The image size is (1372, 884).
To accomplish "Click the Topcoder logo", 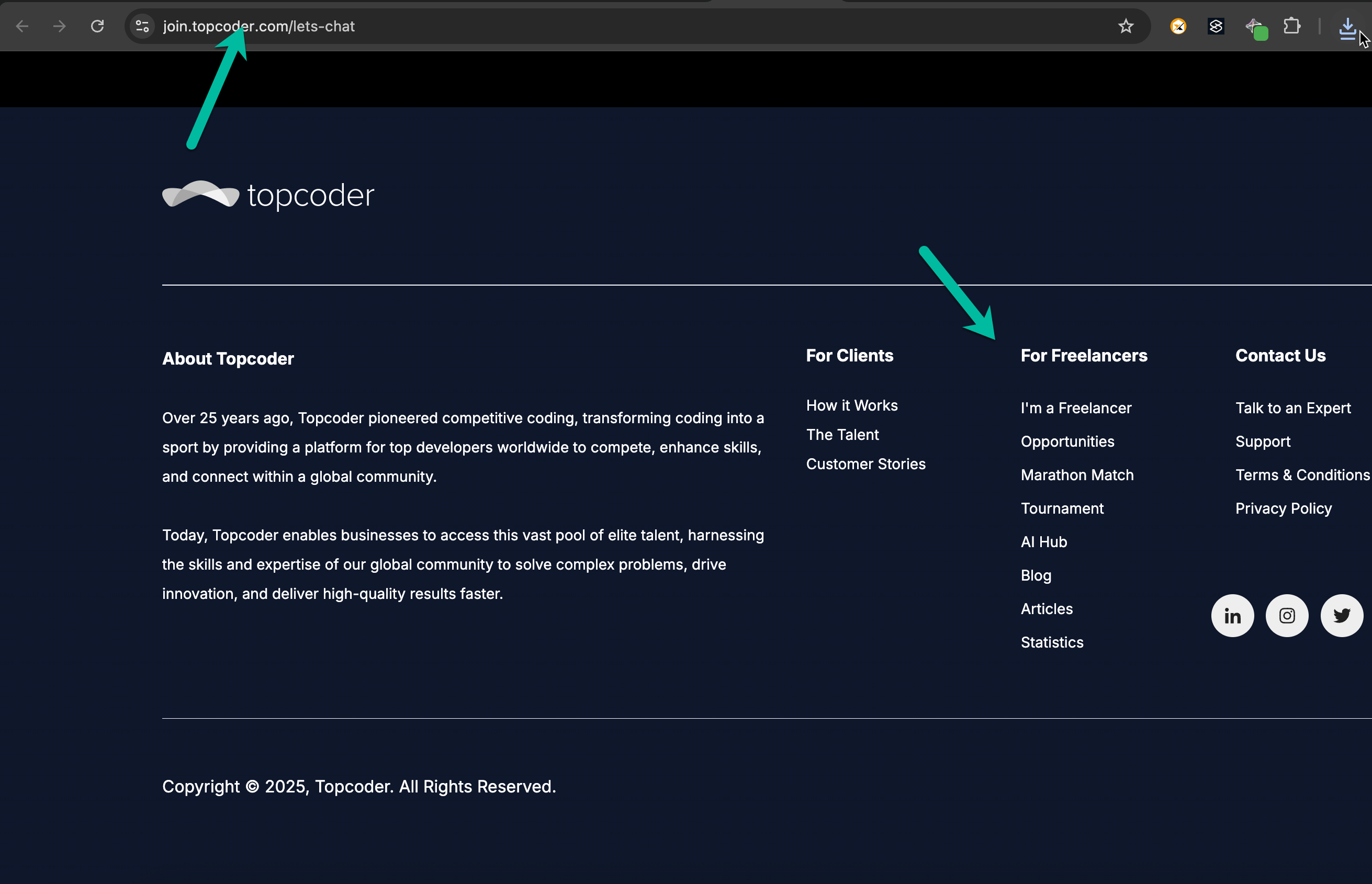I will point(268,195).
